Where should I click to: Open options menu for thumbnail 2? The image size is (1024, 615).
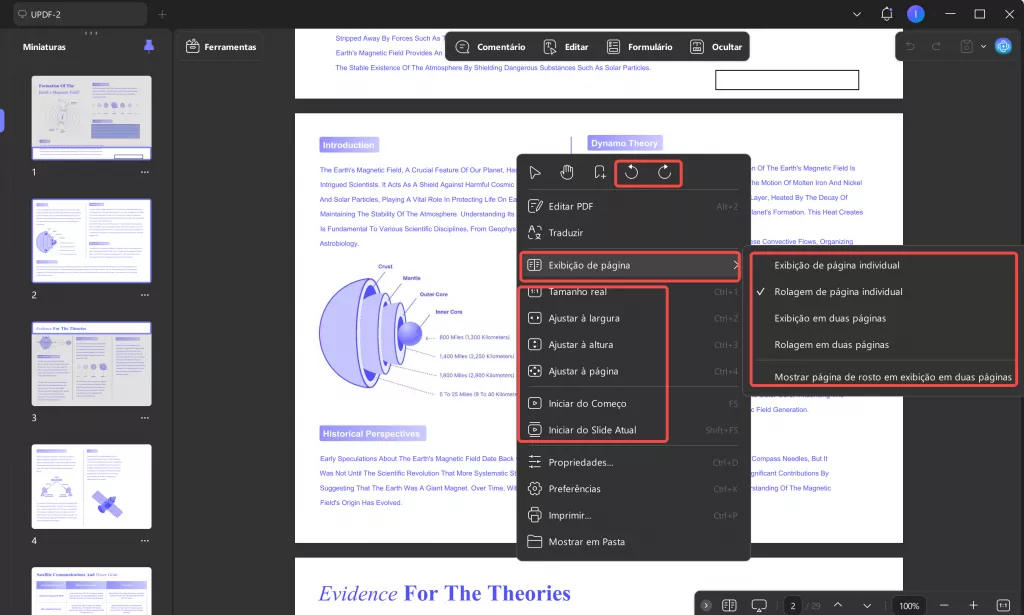tap(145, 295)
